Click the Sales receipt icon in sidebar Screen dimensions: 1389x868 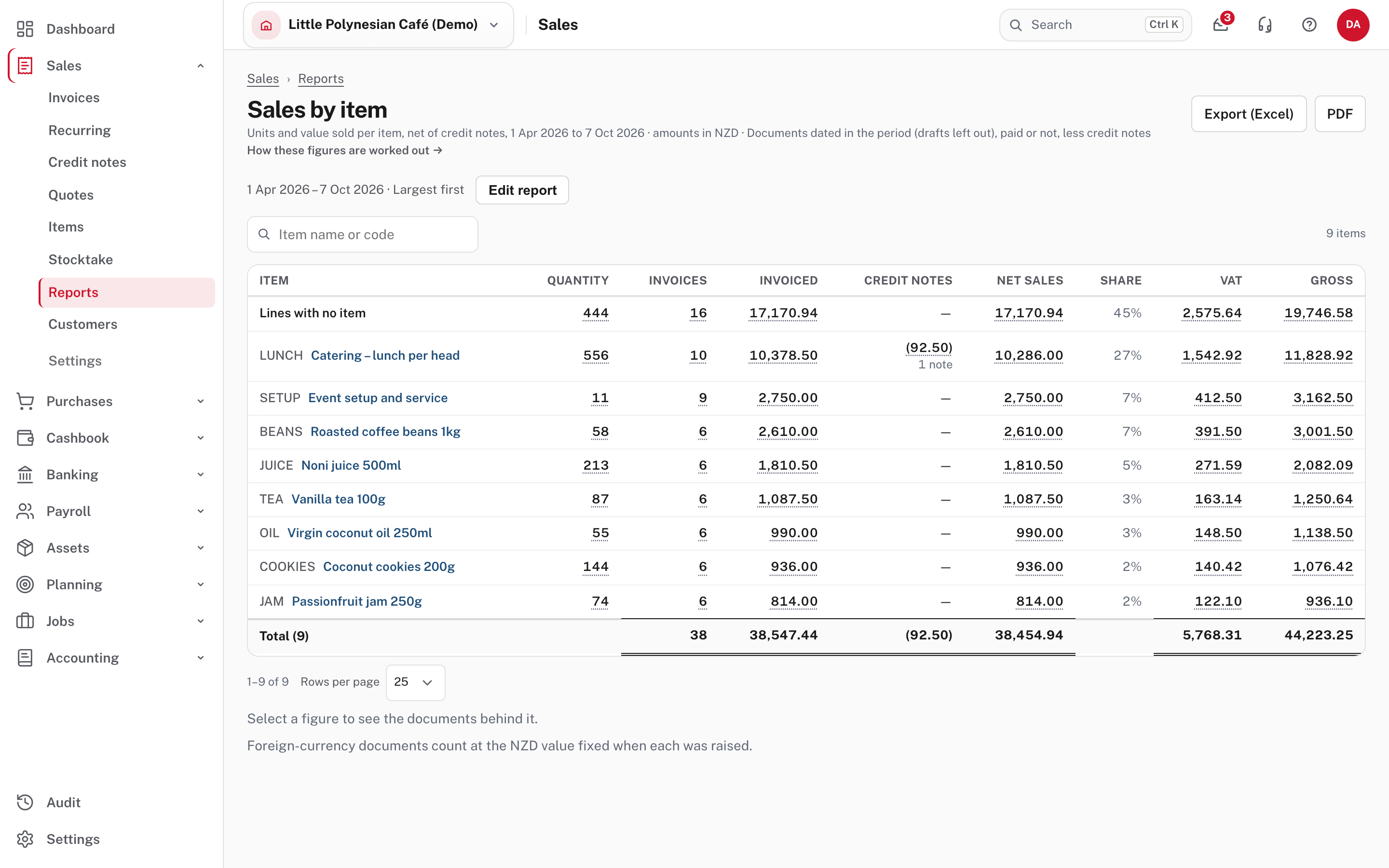pyautogui.click(x=25, y=66)
